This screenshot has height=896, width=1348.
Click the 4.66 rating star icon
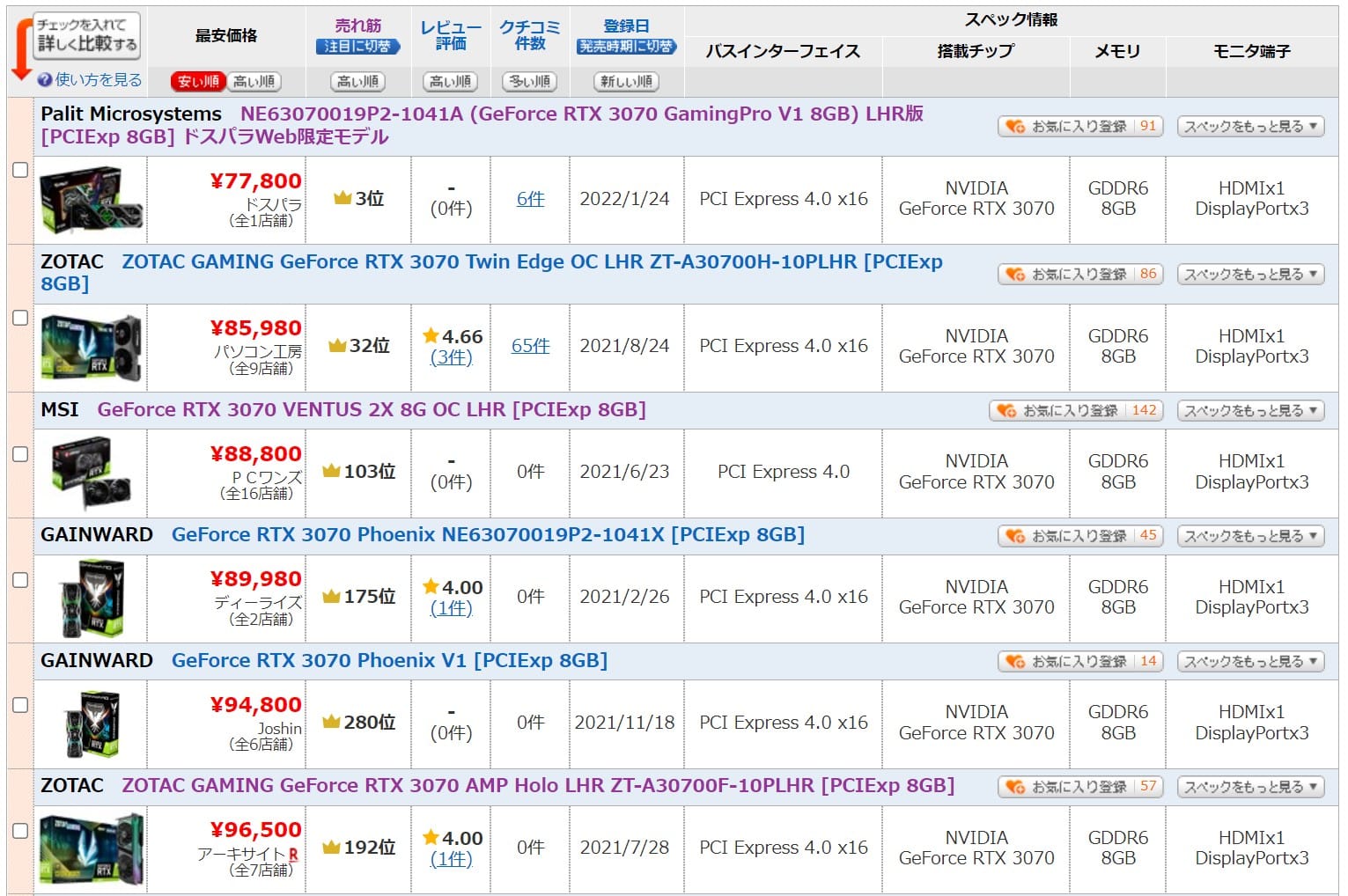(x=431, y=335)
